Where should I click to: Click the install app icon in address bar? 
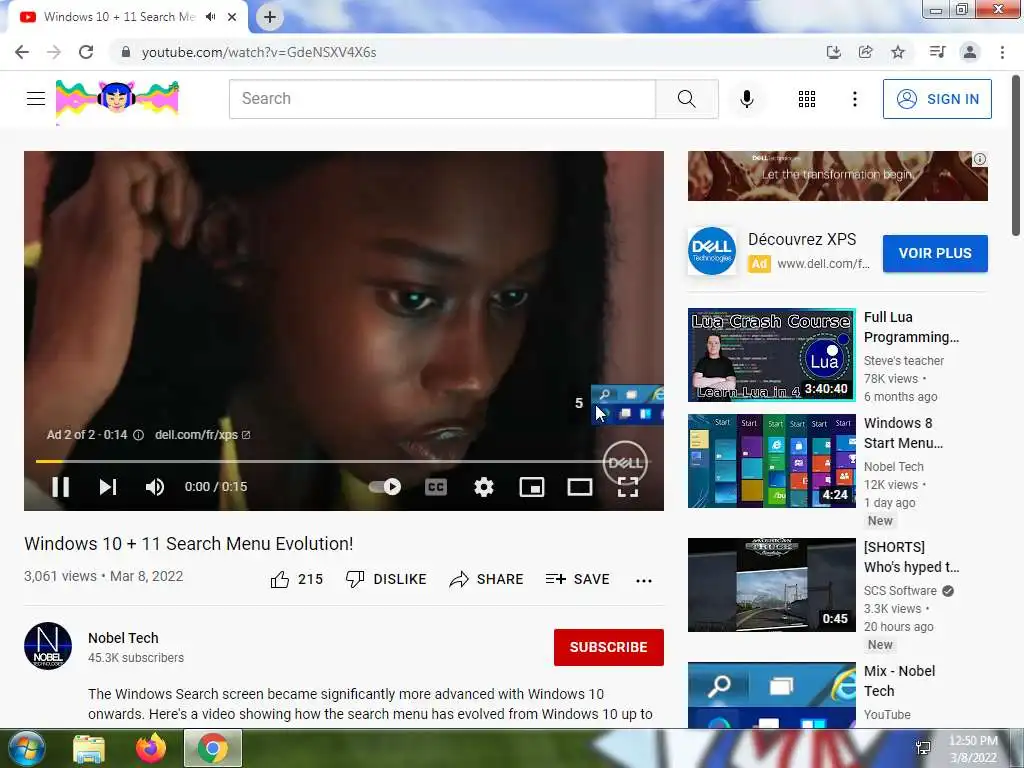coord(833,52)
